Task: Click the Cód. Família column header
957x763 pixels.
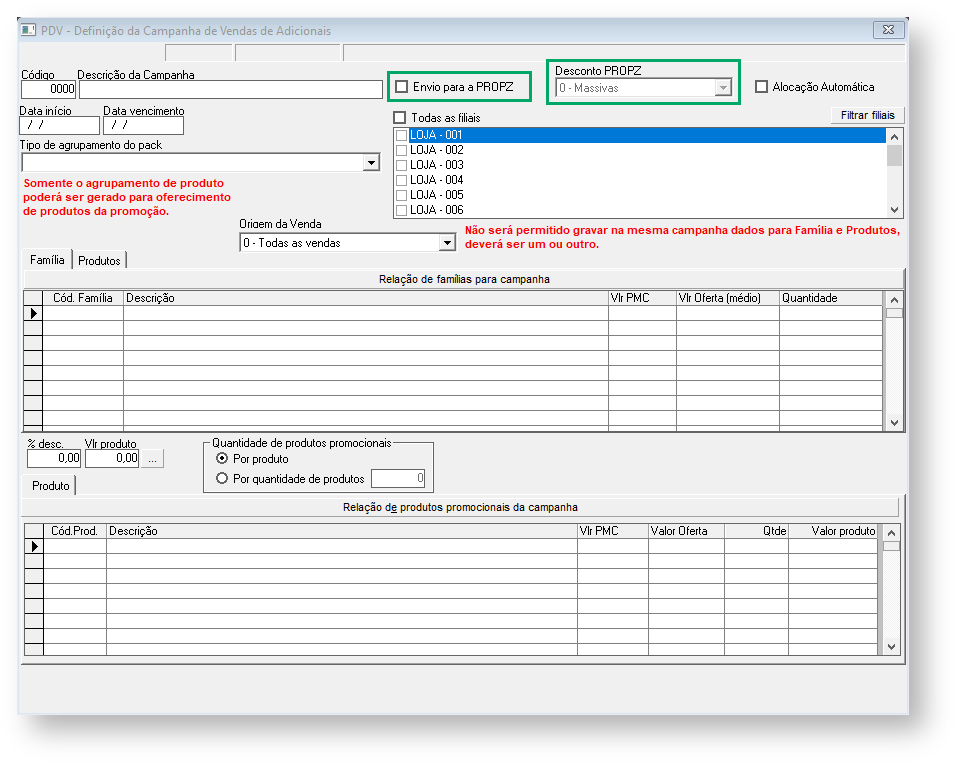Action: point(83,298)
